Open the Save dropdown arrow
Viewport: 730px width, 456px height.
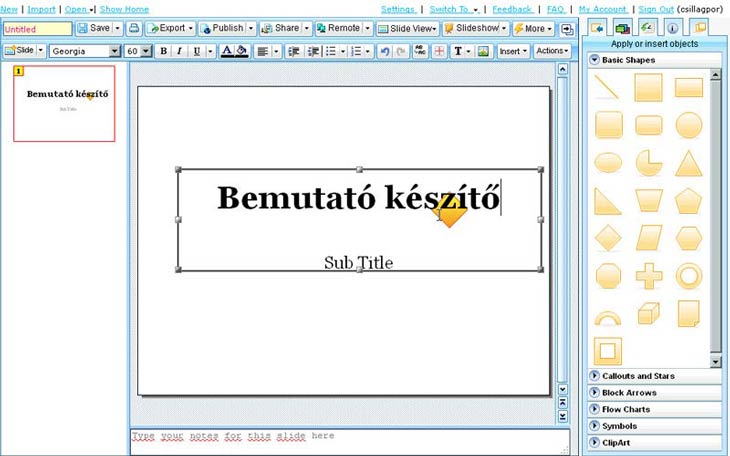(x=117, y=28)
